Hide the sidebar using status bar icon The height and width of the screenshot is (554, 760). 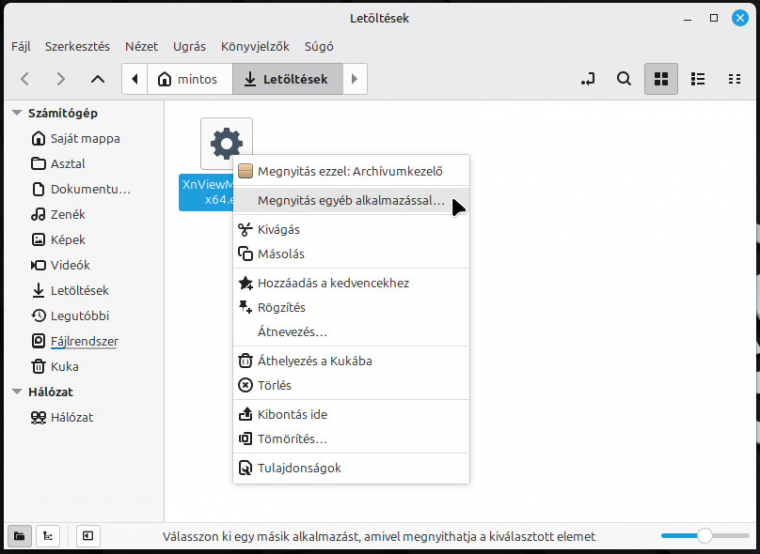click(87, 536)
